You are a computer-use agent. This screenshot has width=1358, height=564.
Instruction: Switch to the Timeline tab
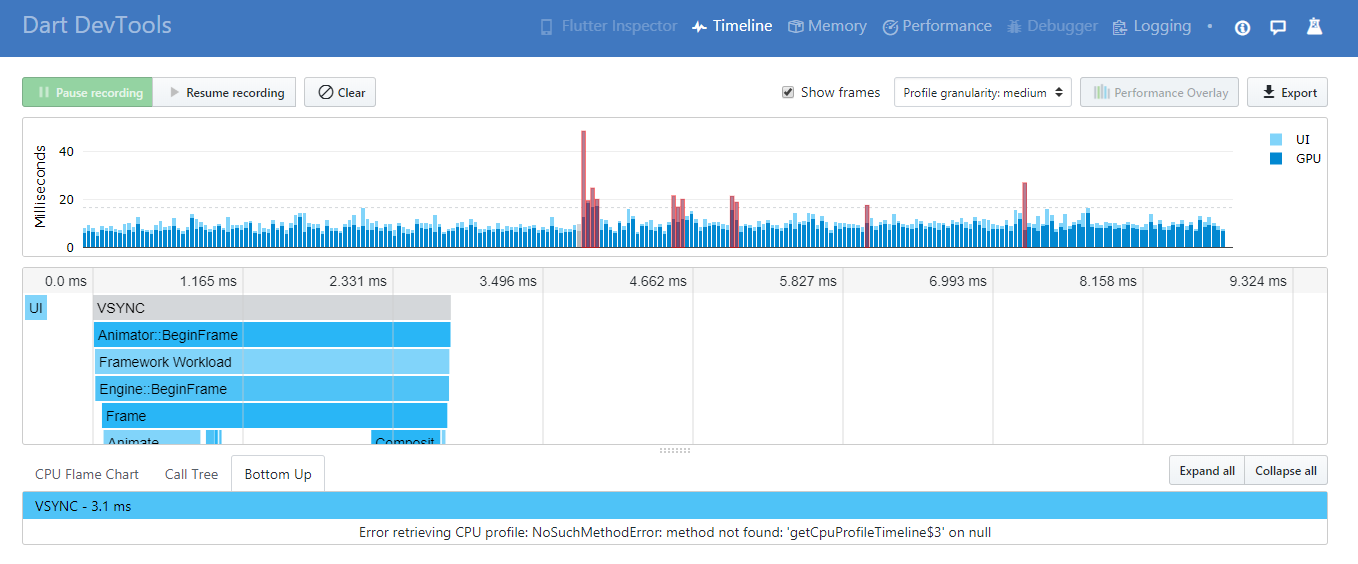(x=732, y=27)
